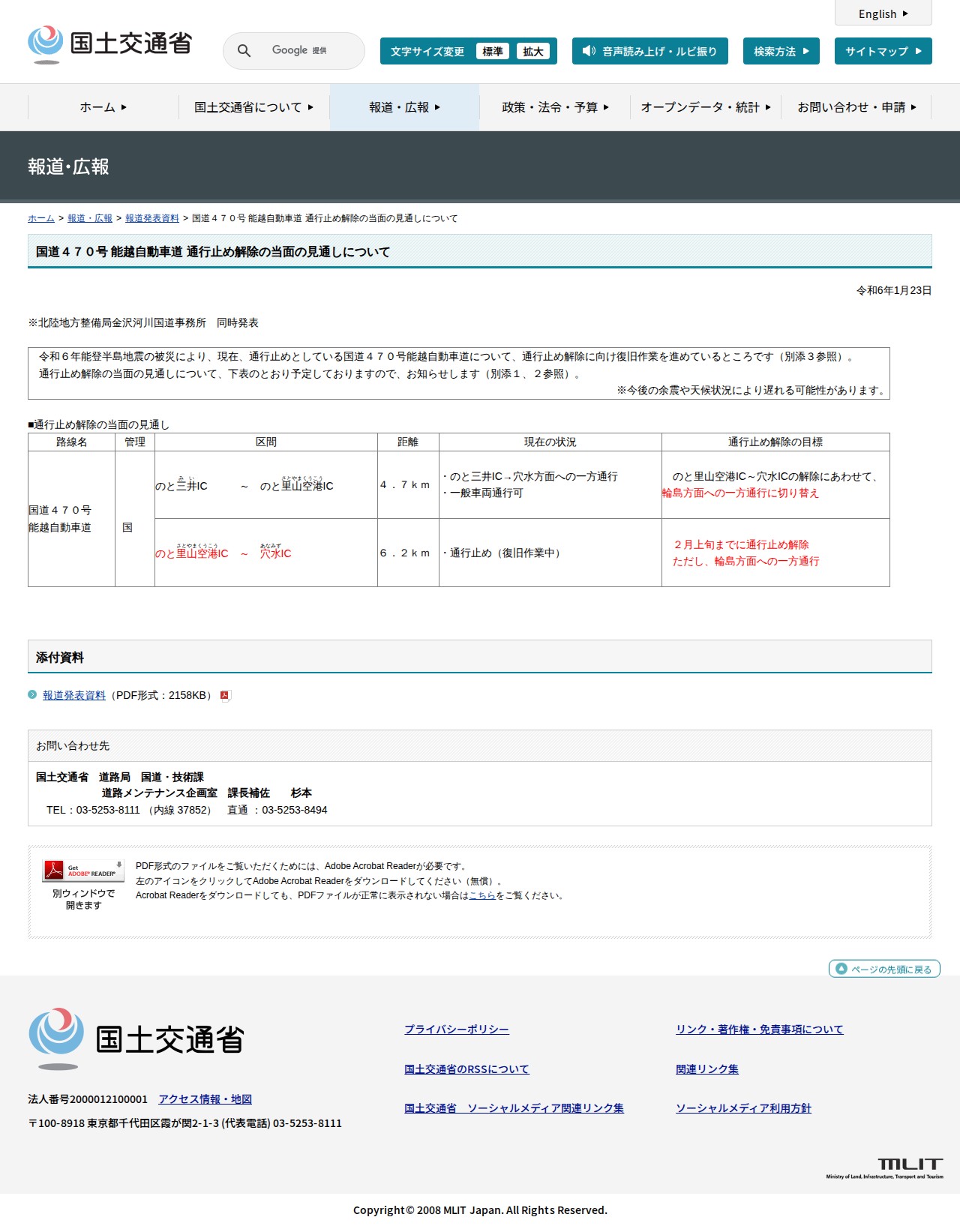
Task: Open the ソーシャルメディア関連リンク集 link
Action: 514,1108
